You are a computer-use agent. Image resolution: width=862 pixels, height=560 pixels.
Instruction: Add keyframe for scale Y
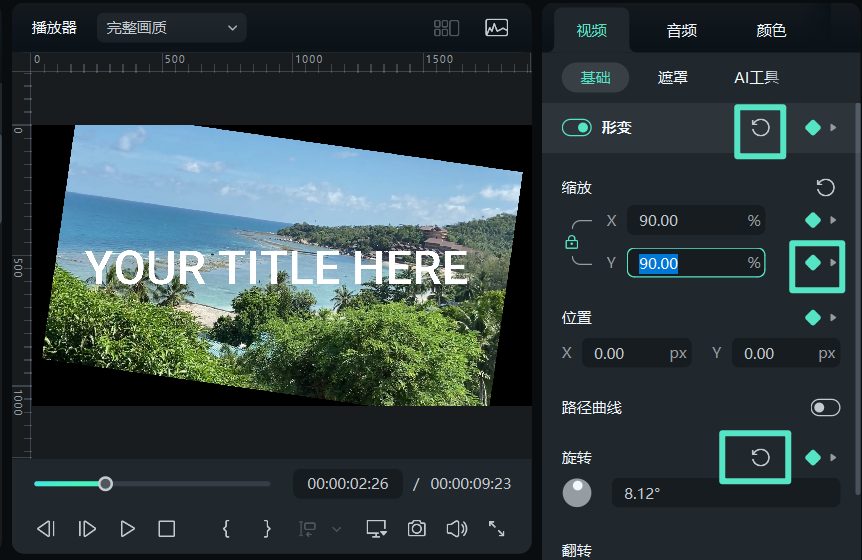pyautogui.click(x=813, y=263)
